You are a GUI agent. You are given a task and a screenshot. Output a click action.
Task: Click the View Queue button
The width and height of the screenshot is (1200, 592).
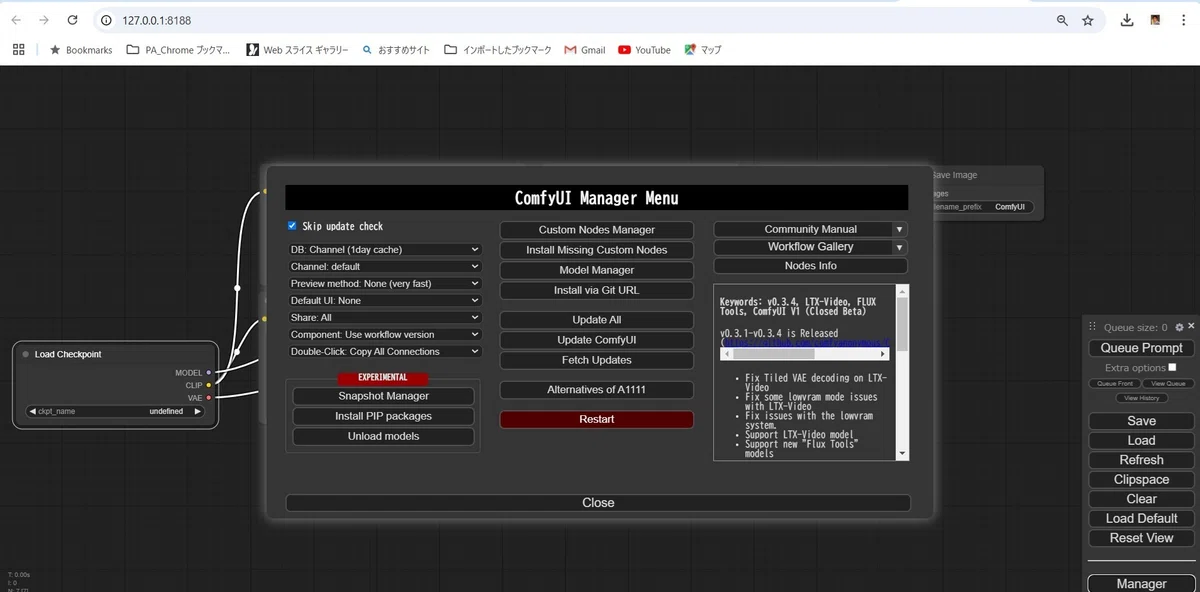[1168, 384]
